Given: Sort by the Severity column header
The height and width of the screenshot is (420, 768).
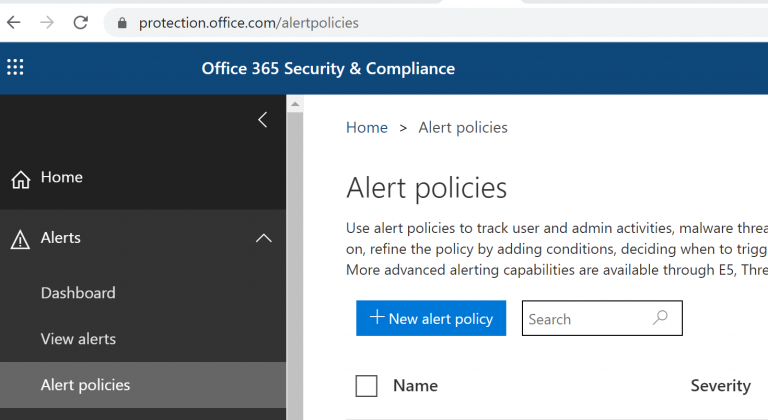Looking at the screenshot, I should [720, 386].
